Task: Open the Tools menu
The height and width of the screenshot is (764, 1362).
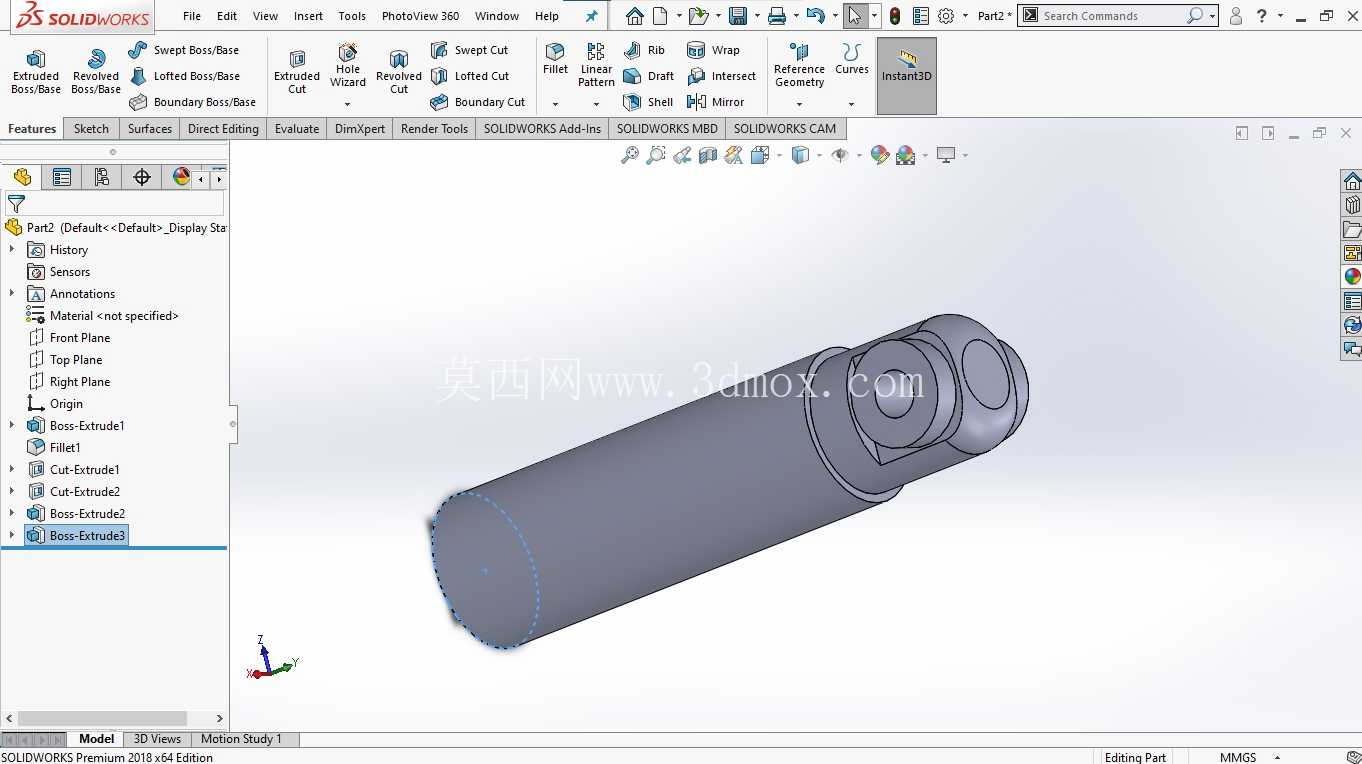Action: click(352, 16)
